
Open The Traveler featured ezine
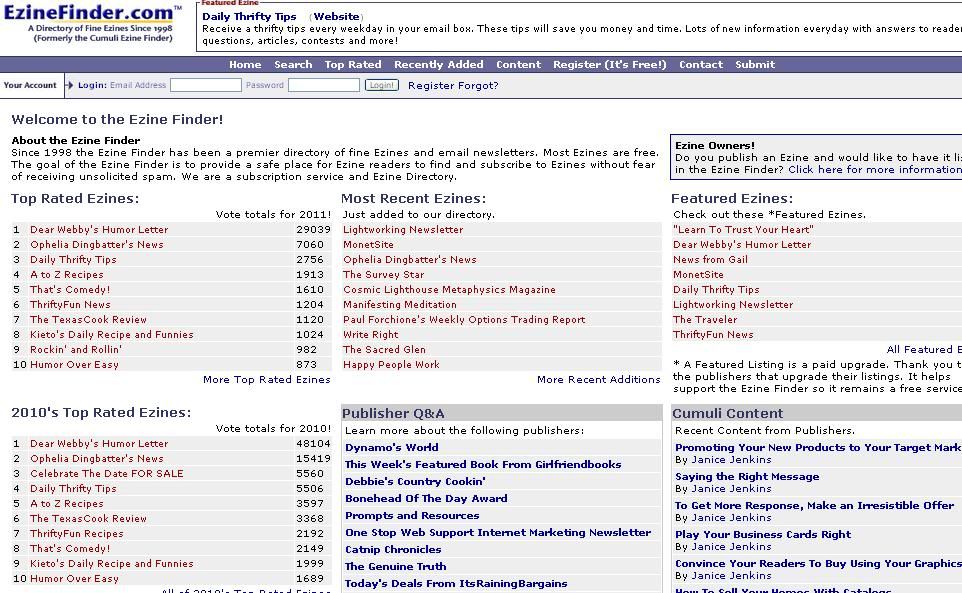(x=705, y=319)
